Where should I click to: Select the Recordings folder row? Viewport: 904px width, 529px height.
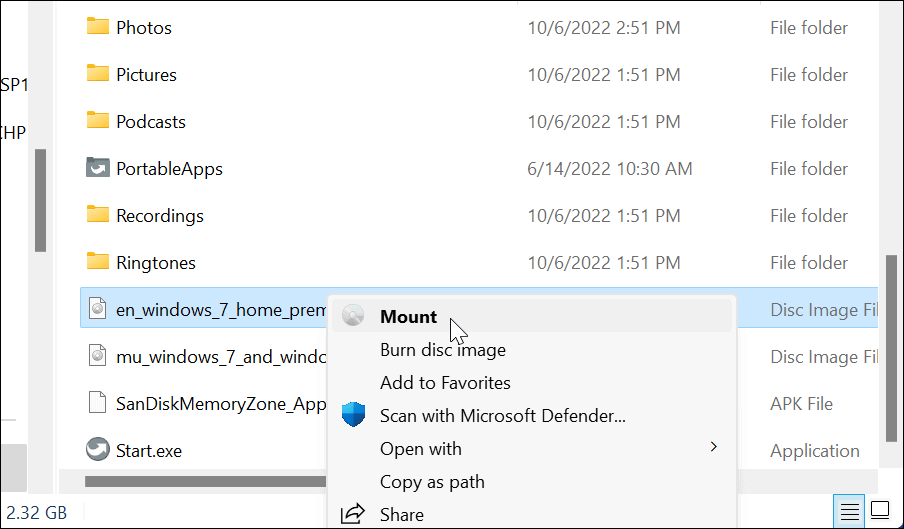point(159,216)
